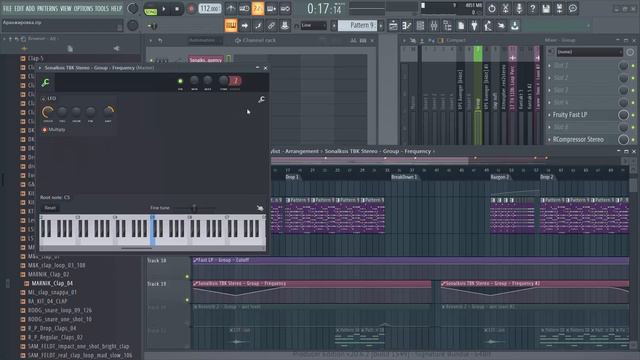Open the plugin picker plug icon
The width and height of the screenshot is (640, 360).
(474, 26)
